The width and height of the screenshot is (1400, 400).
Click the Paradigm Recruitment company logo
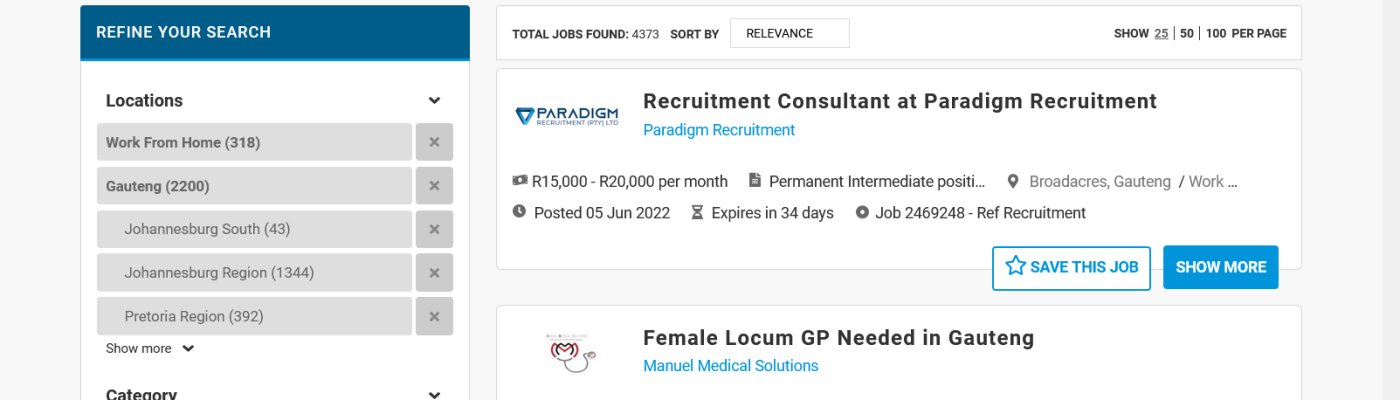[x=567, y=116]
